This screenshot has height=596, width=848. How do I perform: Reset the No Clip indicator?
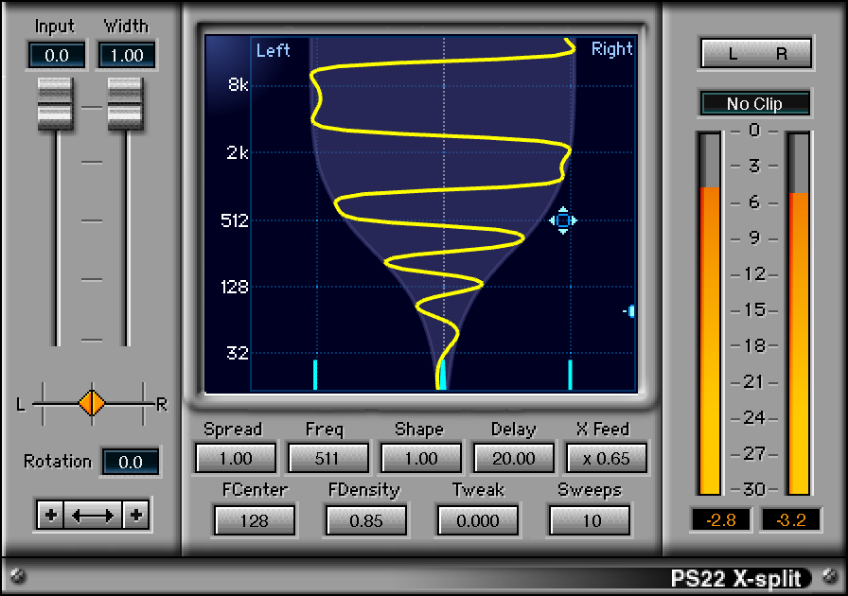pos(755,104)
